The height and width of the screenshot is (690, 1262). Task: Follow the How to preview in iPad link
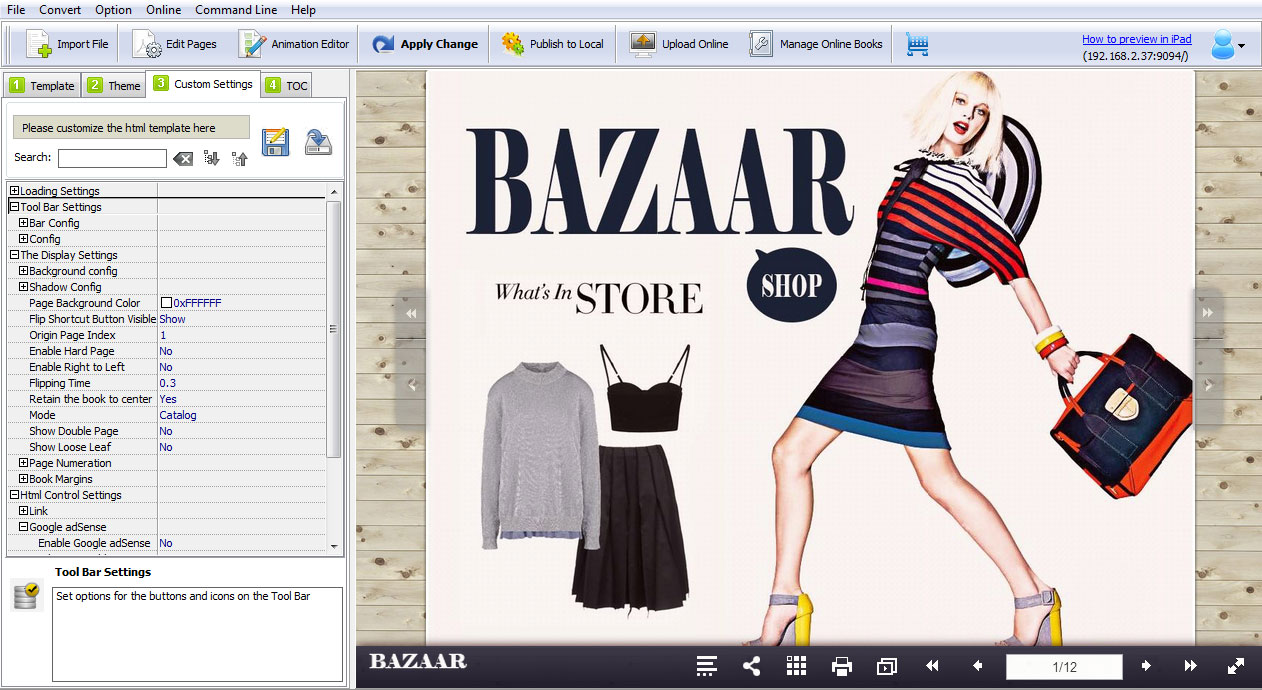coord(1136,39)
